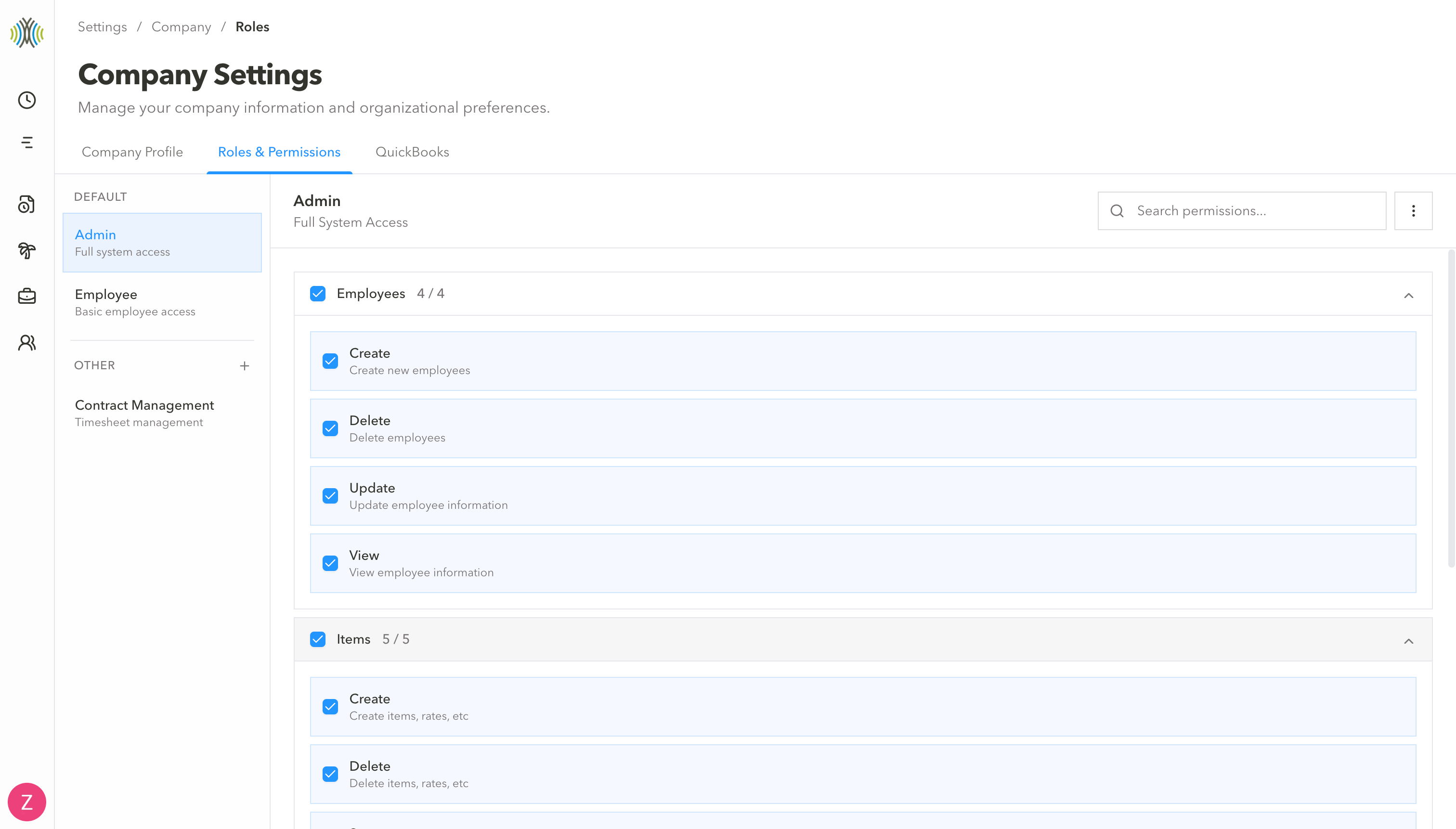This screenshot has width=1456, height=829.
Task: Open the palm tree time-off icon
Action: pos(27,250)
